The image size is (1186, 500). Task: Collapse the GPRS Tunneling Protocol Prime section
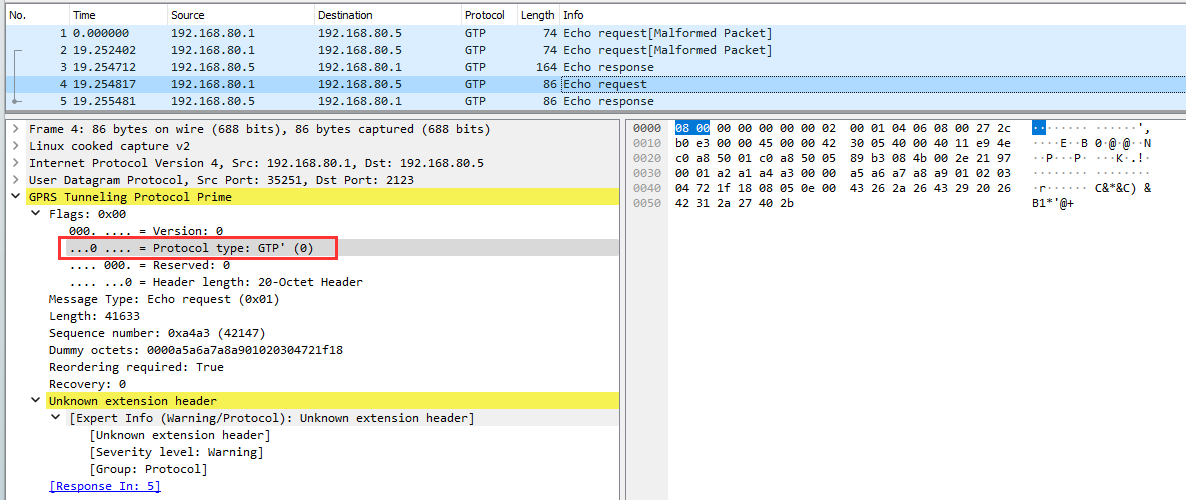coord(16,197)
